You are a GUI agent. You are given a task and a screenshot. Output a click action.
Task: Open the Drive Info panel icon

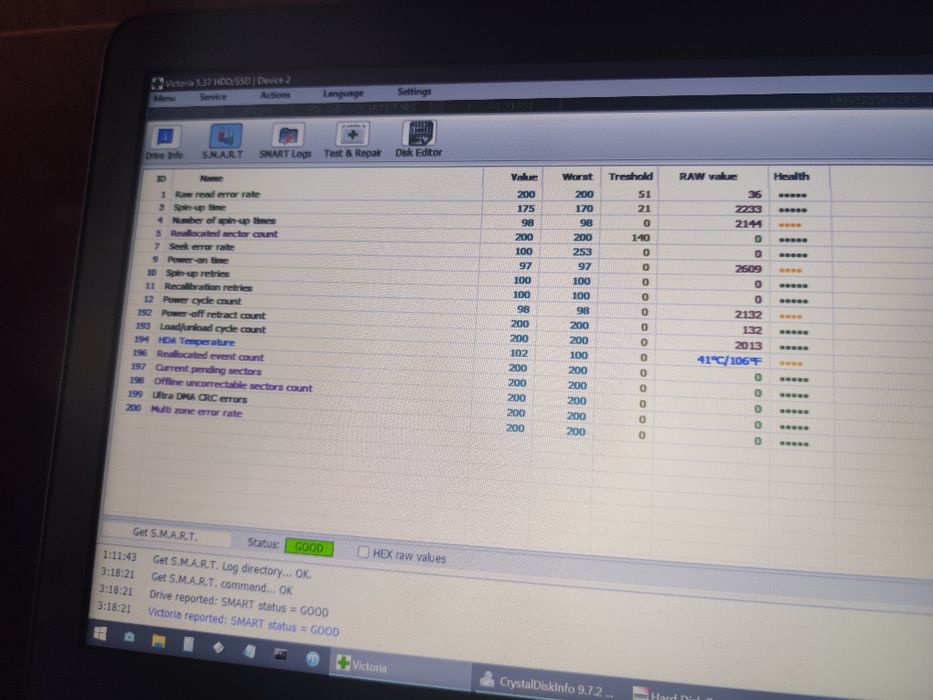pyautogui.click(x=165, y=137)
